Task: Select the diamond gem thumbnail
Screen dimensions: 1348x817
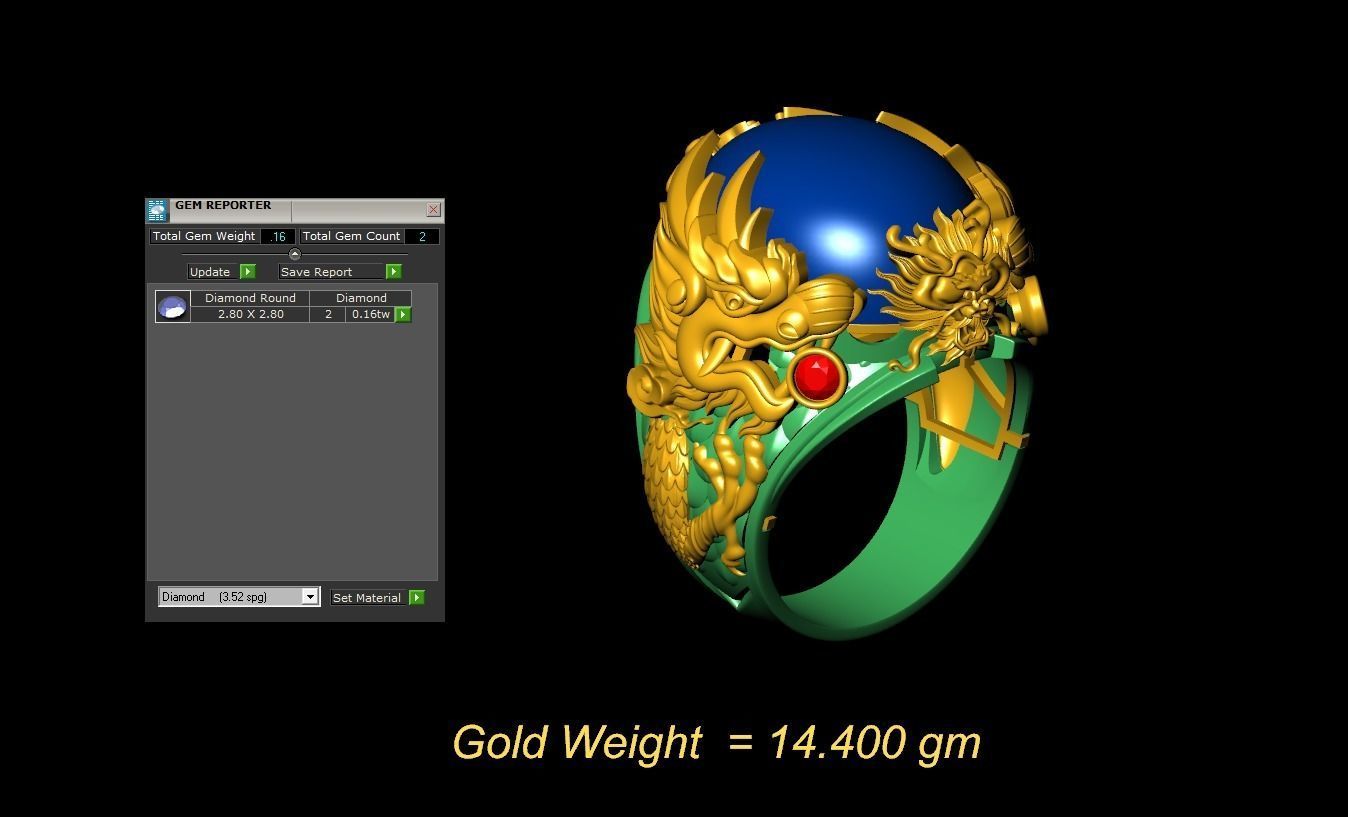Action: pos(173,307)
